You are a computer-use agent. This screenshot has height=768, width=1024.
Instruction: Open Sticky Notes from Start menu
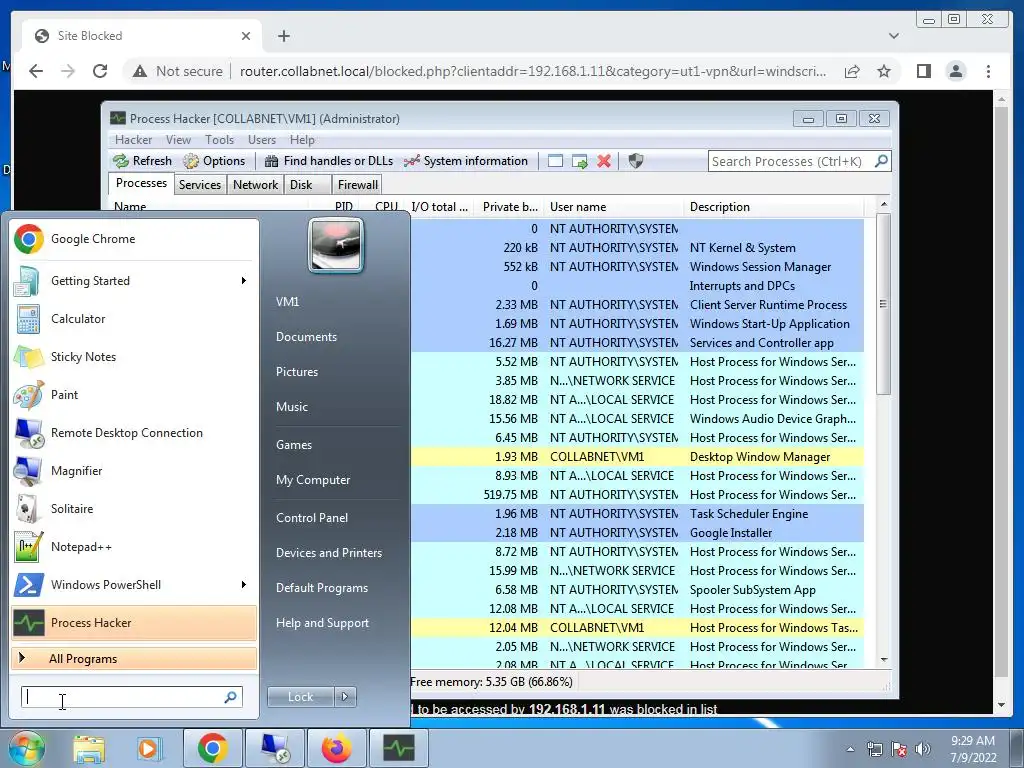pyautogui.click(x=133, y=357)
